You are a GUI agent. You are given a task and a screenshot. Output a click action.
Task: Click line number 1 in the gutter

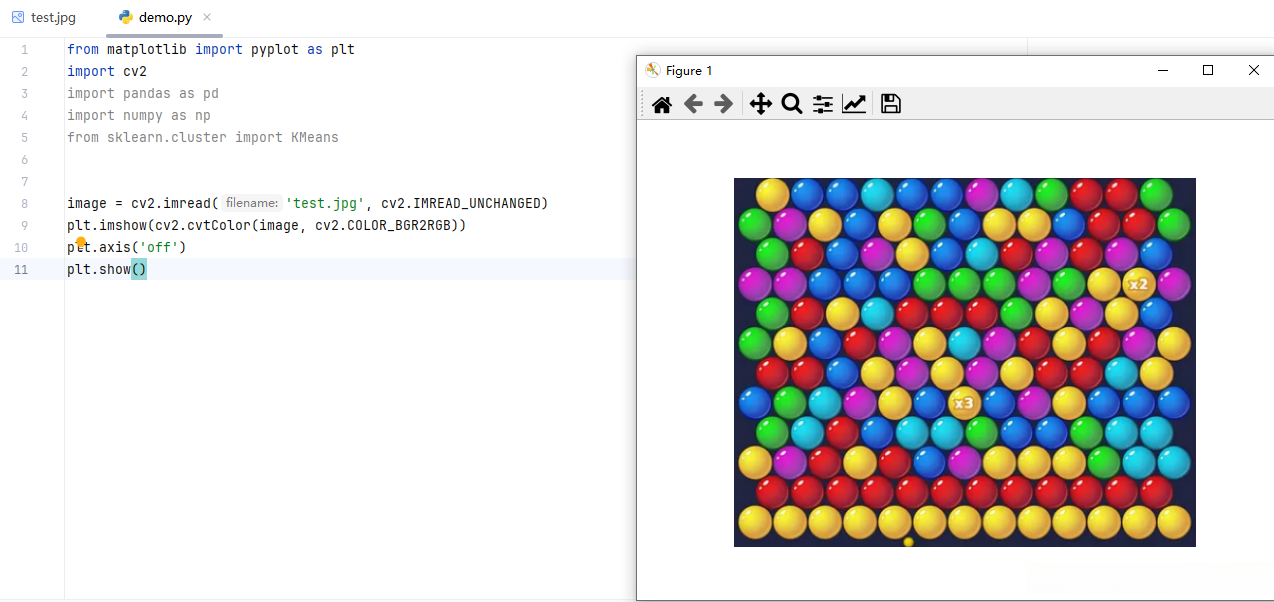(x=23, y=49)
